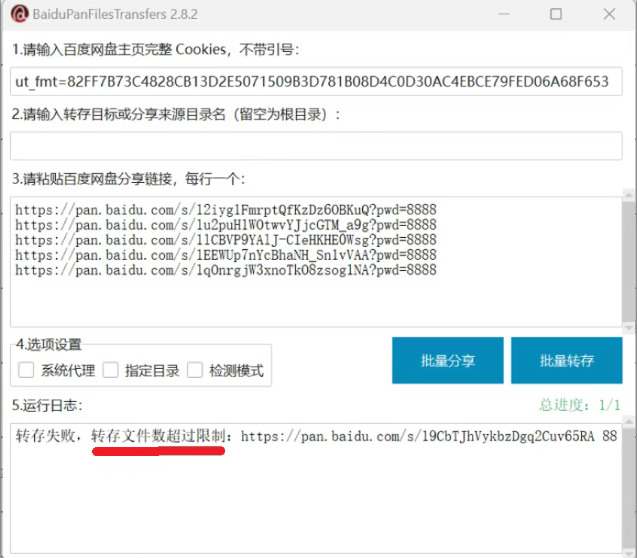Viewport: 637px width, 558px height.
Task: Click inside the share links text area
Action: pyautogui.click(x=316, y=262)
